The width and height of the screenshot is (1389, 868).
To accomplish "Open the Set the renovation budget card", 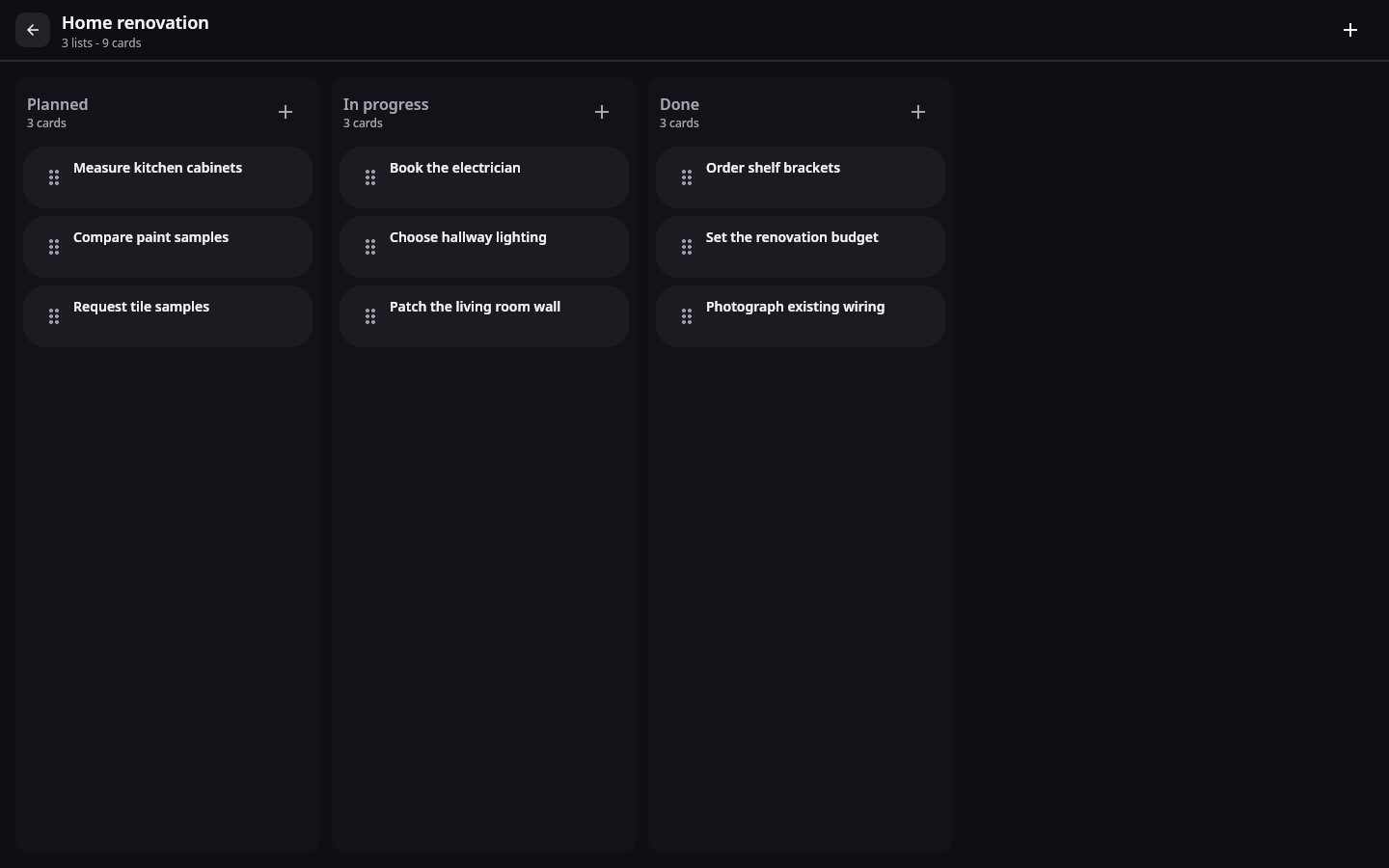I will click(801, 247).
